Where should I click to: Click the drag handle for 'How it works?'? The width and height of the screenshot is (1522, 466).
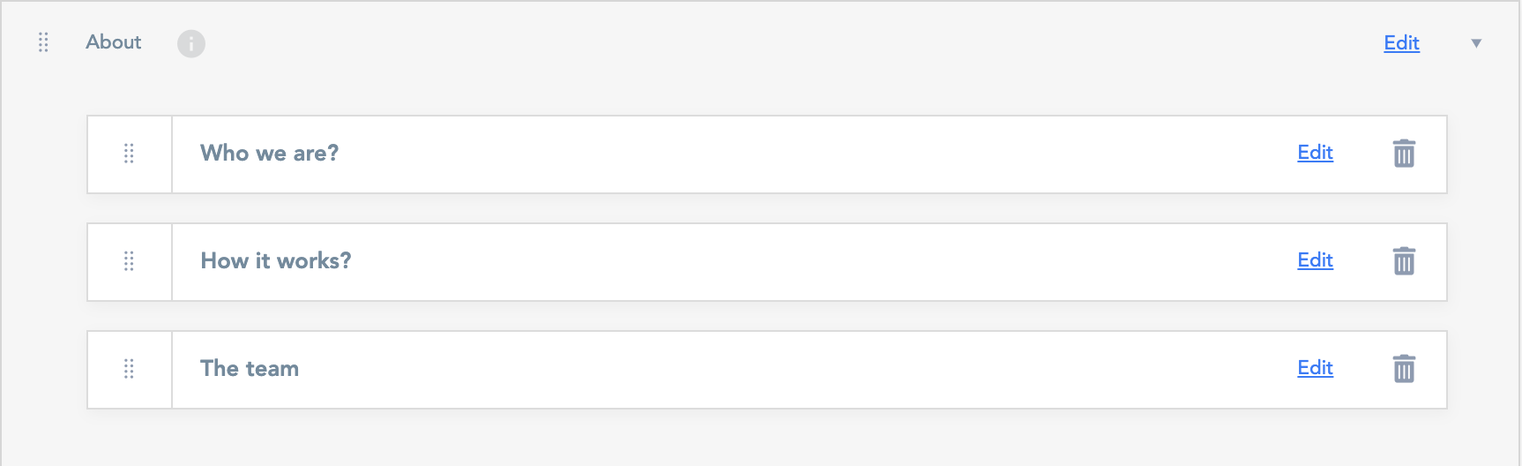point(129,262)
